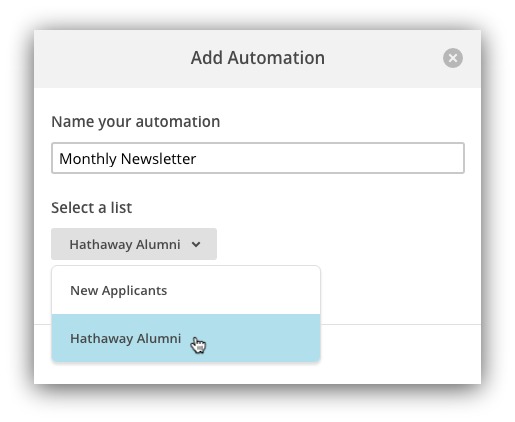The image size is (515, 422).
Task: Choose the highlighted Hathaway Alumni menu option
Action: tap(186, 338)
